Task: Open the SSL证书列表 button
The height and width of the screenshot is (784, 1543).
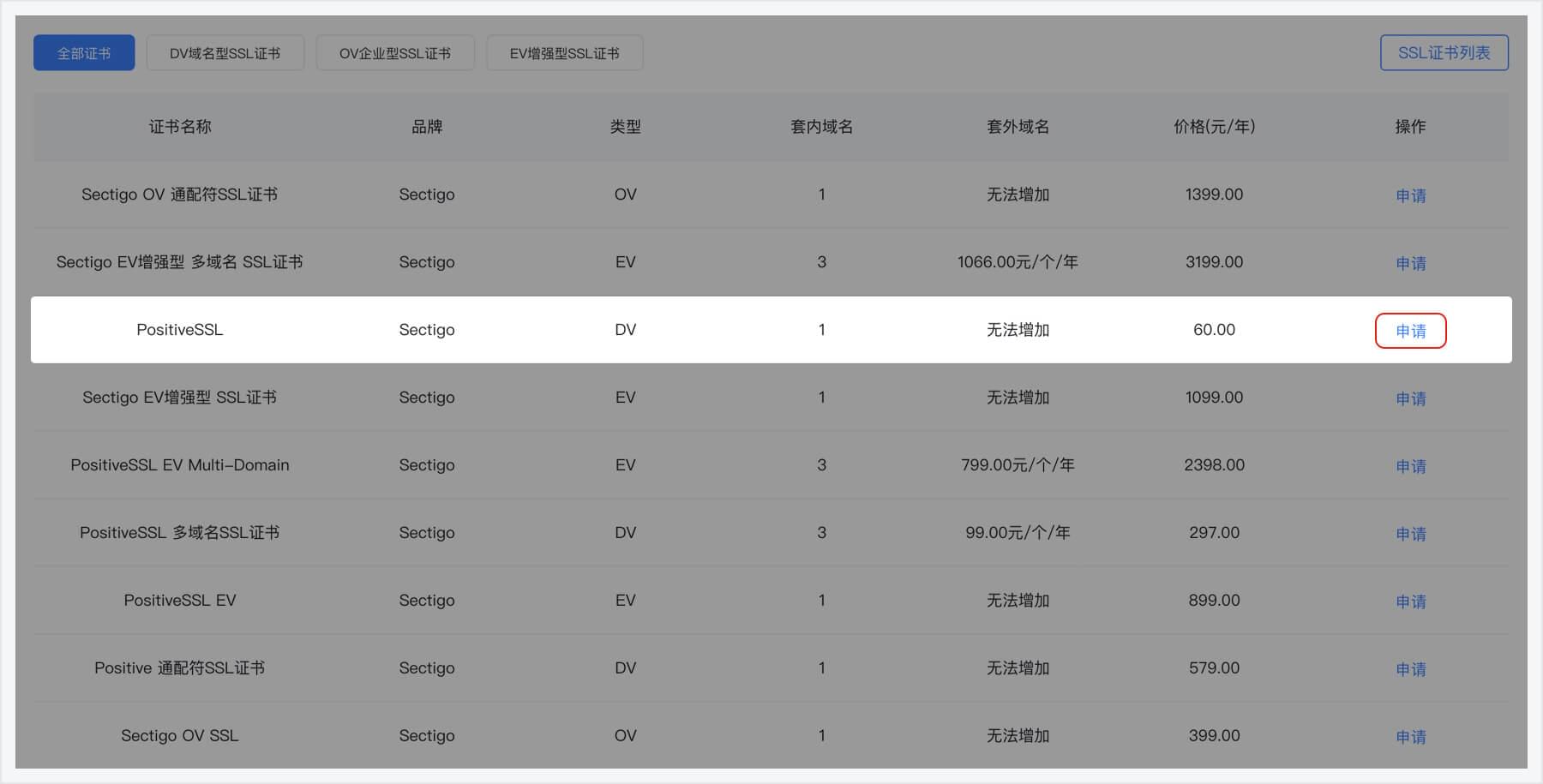Action: [x=1444, y=53]
